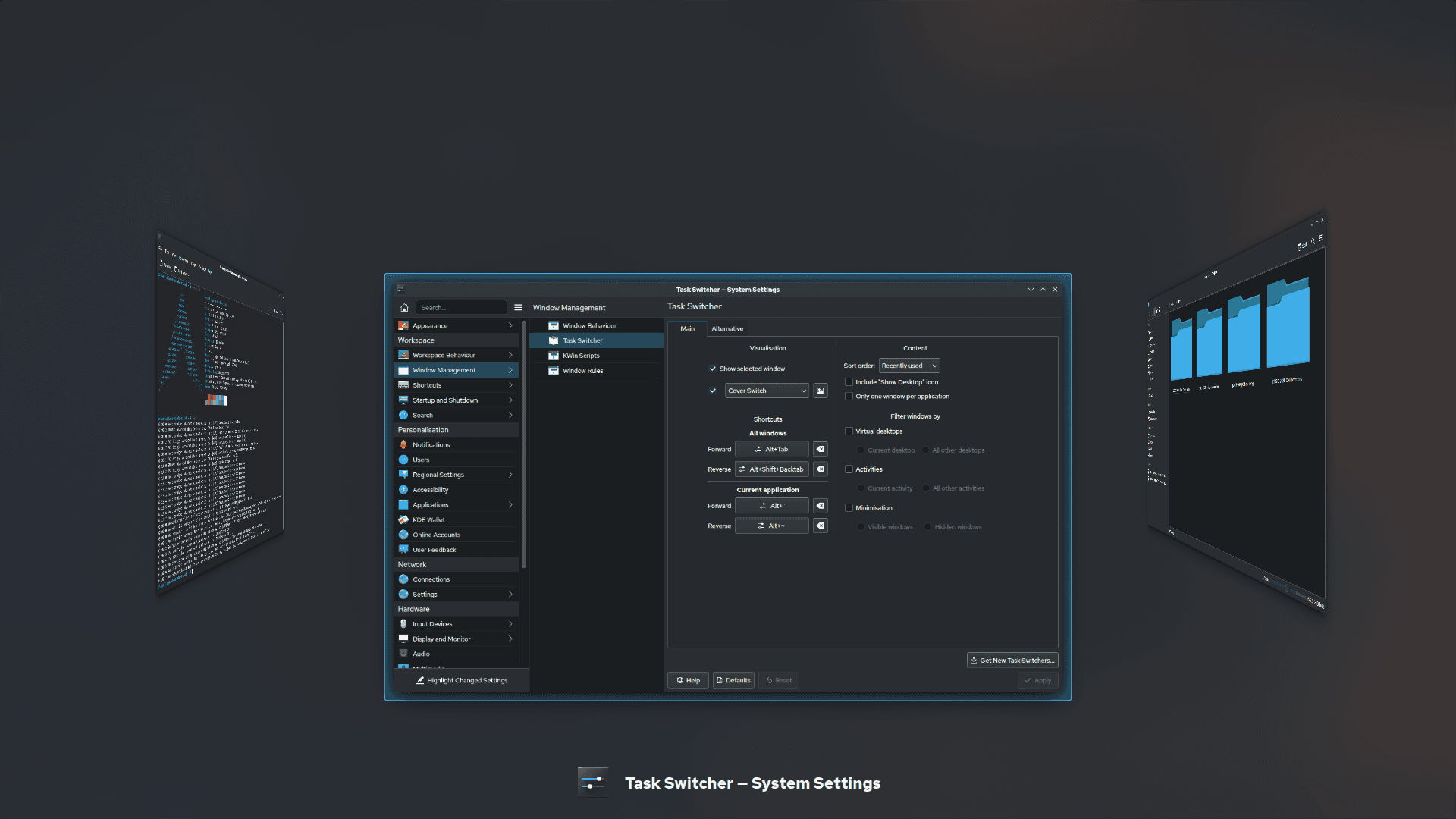The image size is (1456, 819).
Task: Set the Alt+Shift+Backtab reverse shortcut button
Action: click(771, 469)
